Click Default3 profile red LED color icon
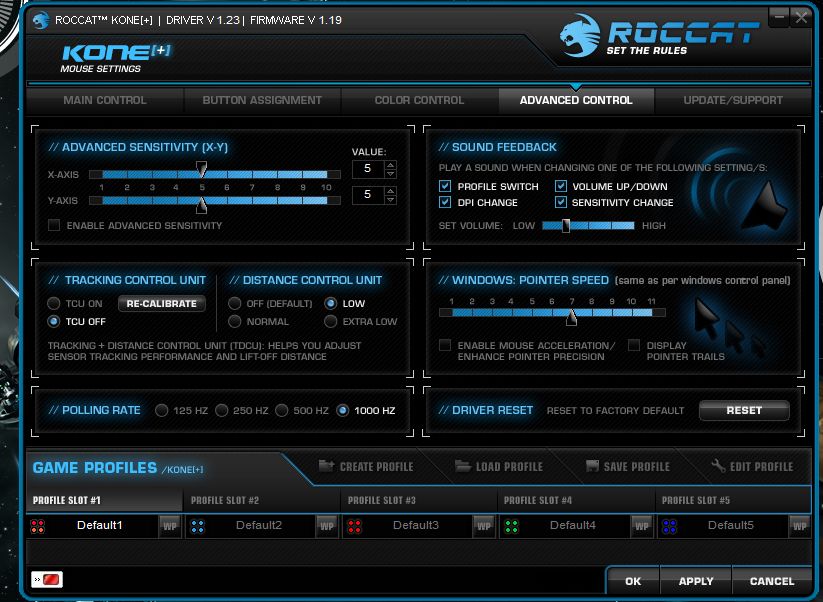 click(354, 526)
